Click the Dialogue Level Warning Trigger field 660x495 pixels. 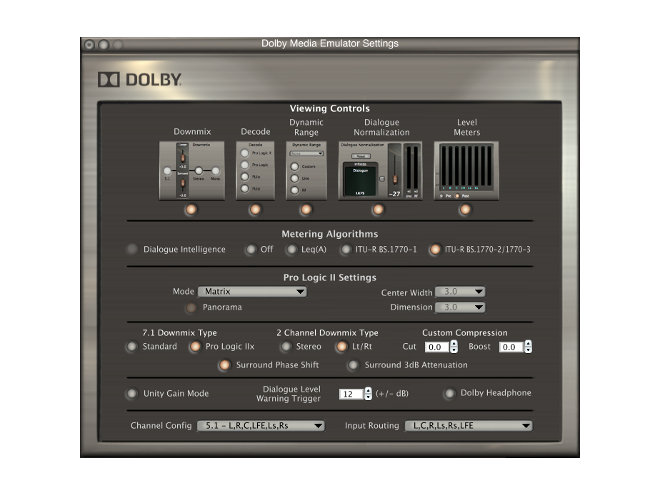tap(351, 394)
